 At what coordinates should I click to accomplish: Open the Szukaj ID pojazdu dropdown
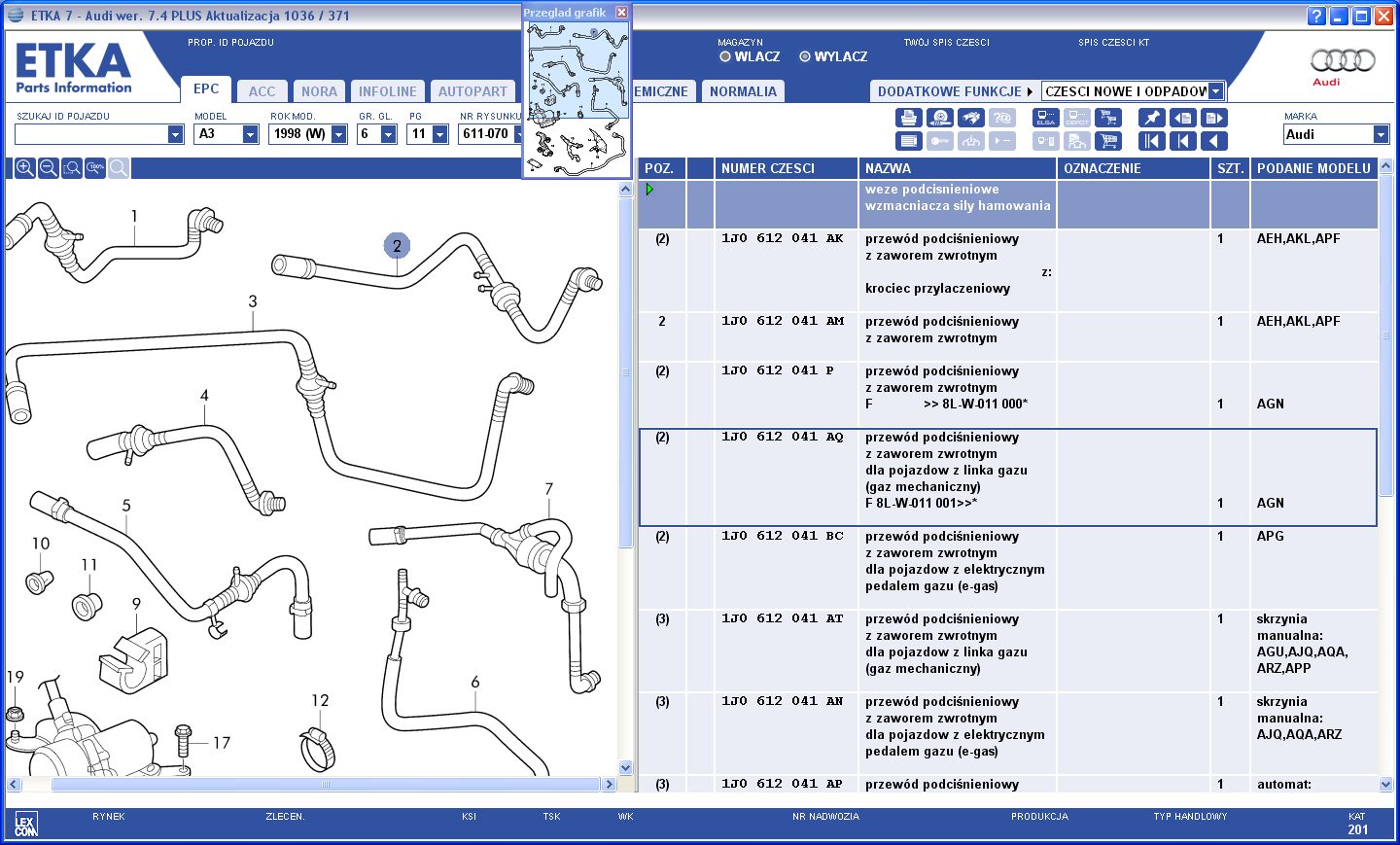[175, 134]
